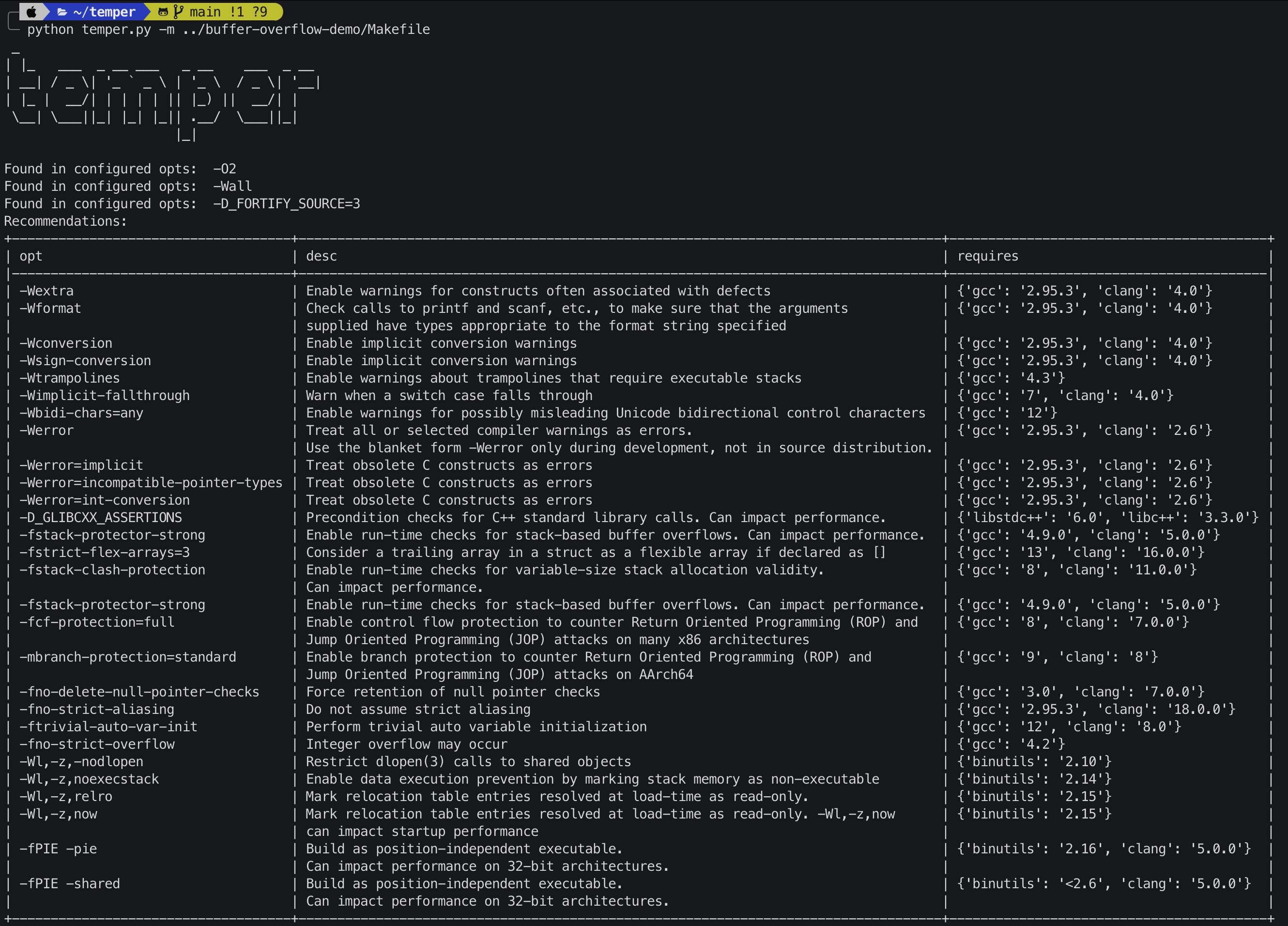
Task: Select the -Werror=implicit option cell
Action: click(x=81, y=465)
